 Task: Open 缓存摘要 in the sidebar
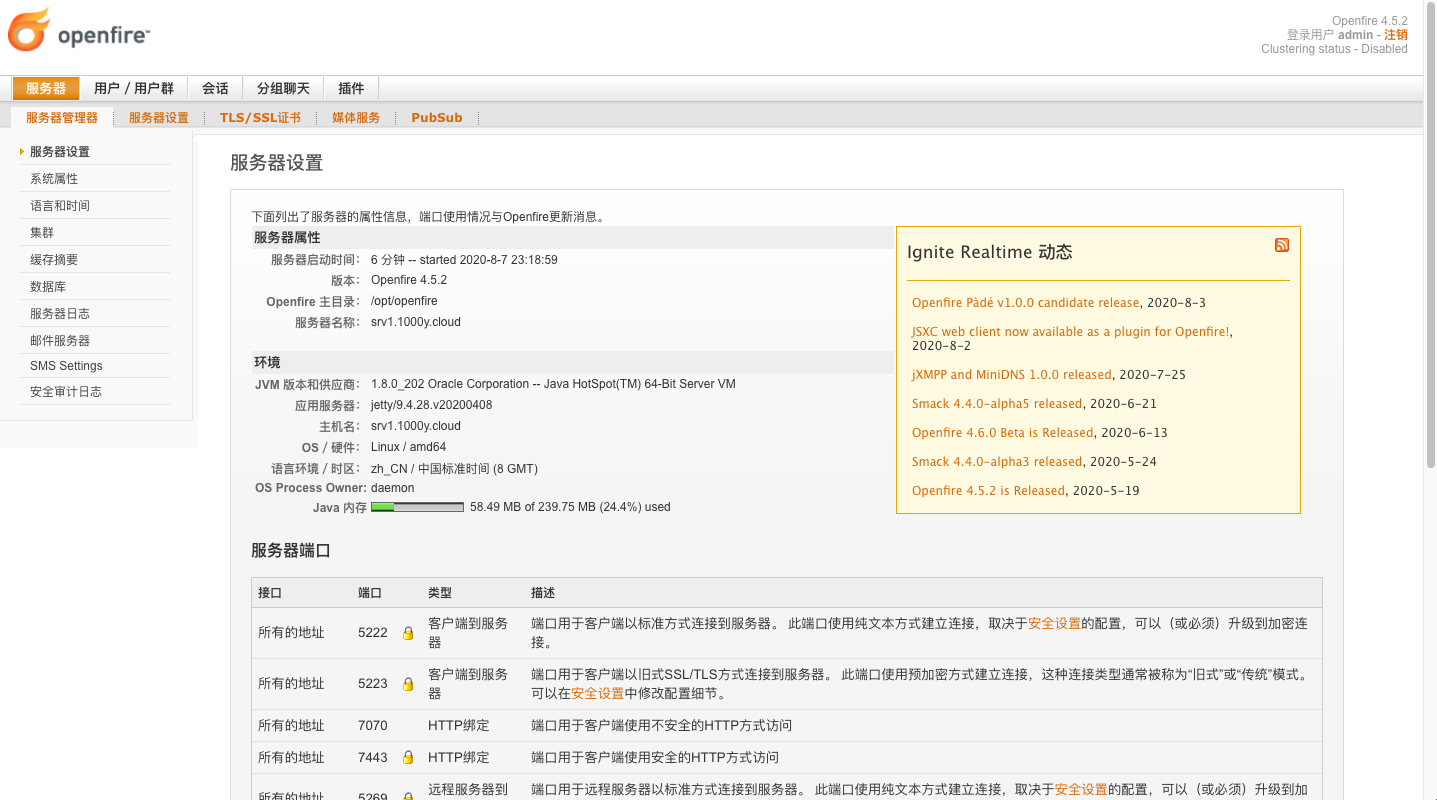tap(54, 260)
